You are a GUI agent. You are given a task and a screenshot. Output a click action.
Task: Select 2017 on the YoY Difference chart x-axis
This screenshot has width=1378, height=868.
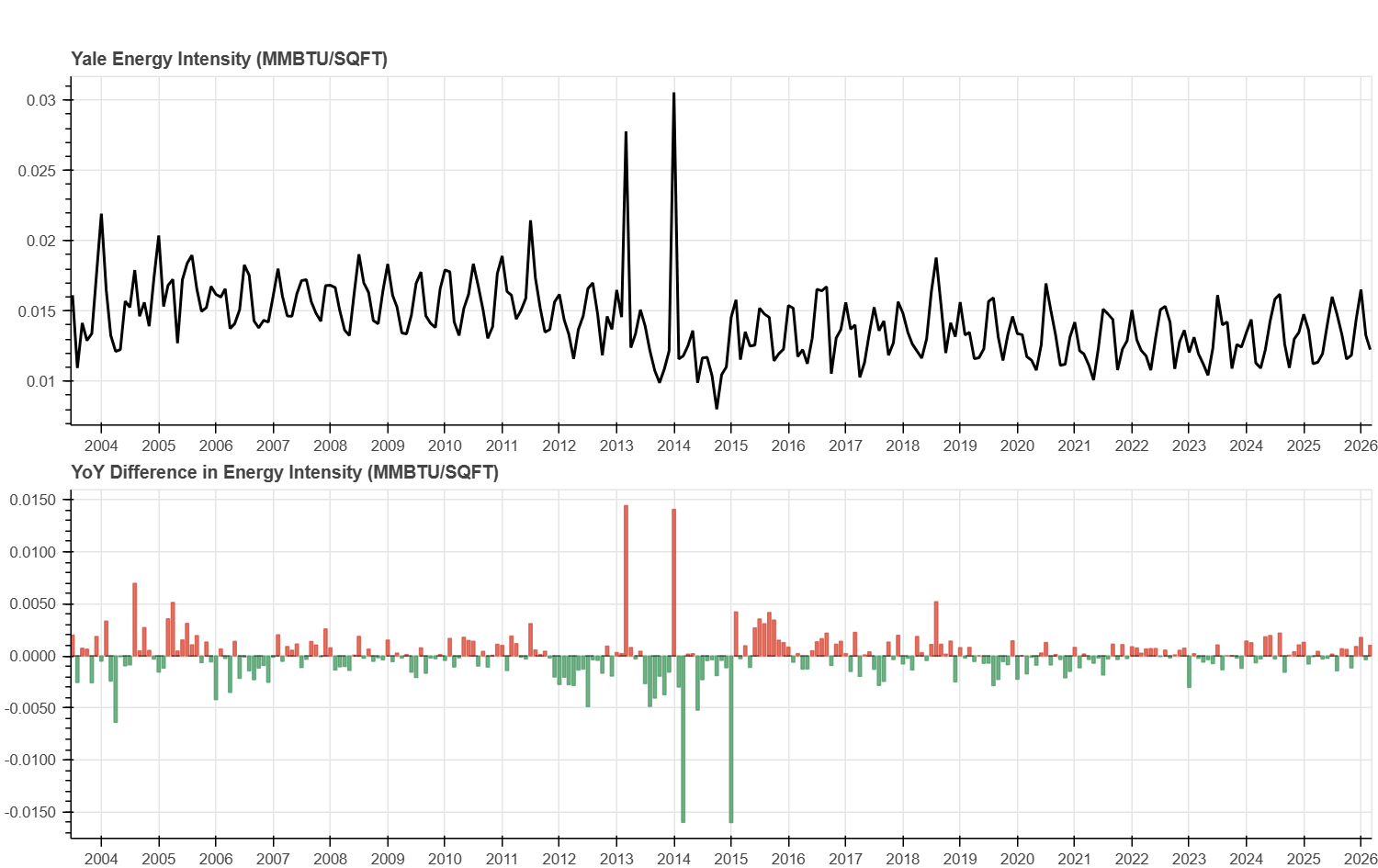click(846, 859)
